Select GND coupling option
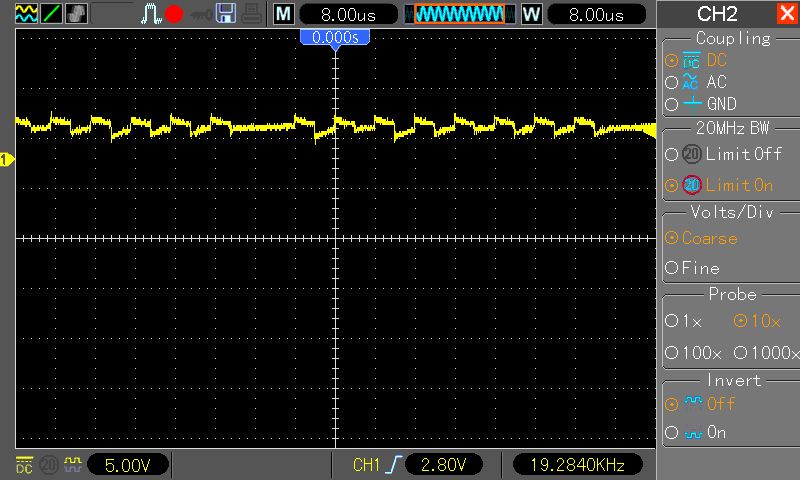 (719, 104)
